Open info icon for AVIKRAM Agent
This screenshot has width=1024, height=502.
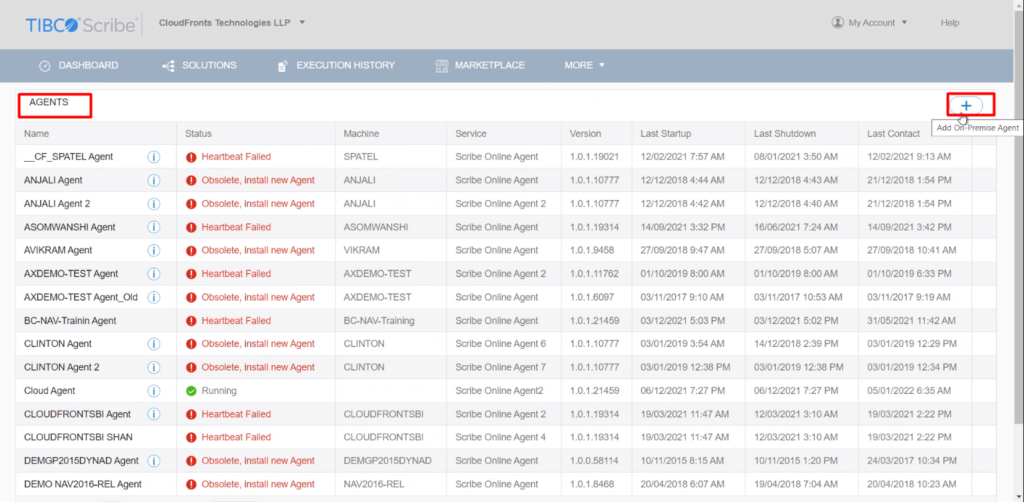tap(153, 250)
